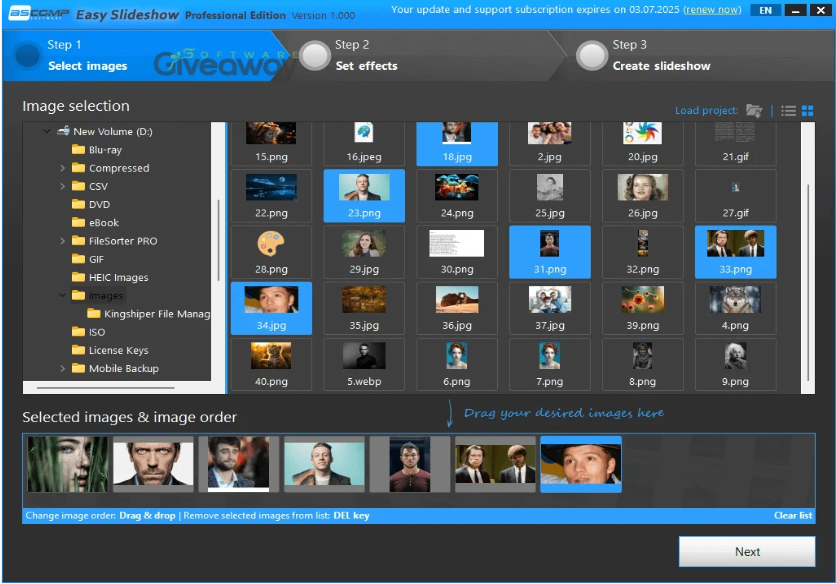Click the Step 3 circle indicator
Image resolution: width=836 pixels, height=584 pixels.
point(592,55)
